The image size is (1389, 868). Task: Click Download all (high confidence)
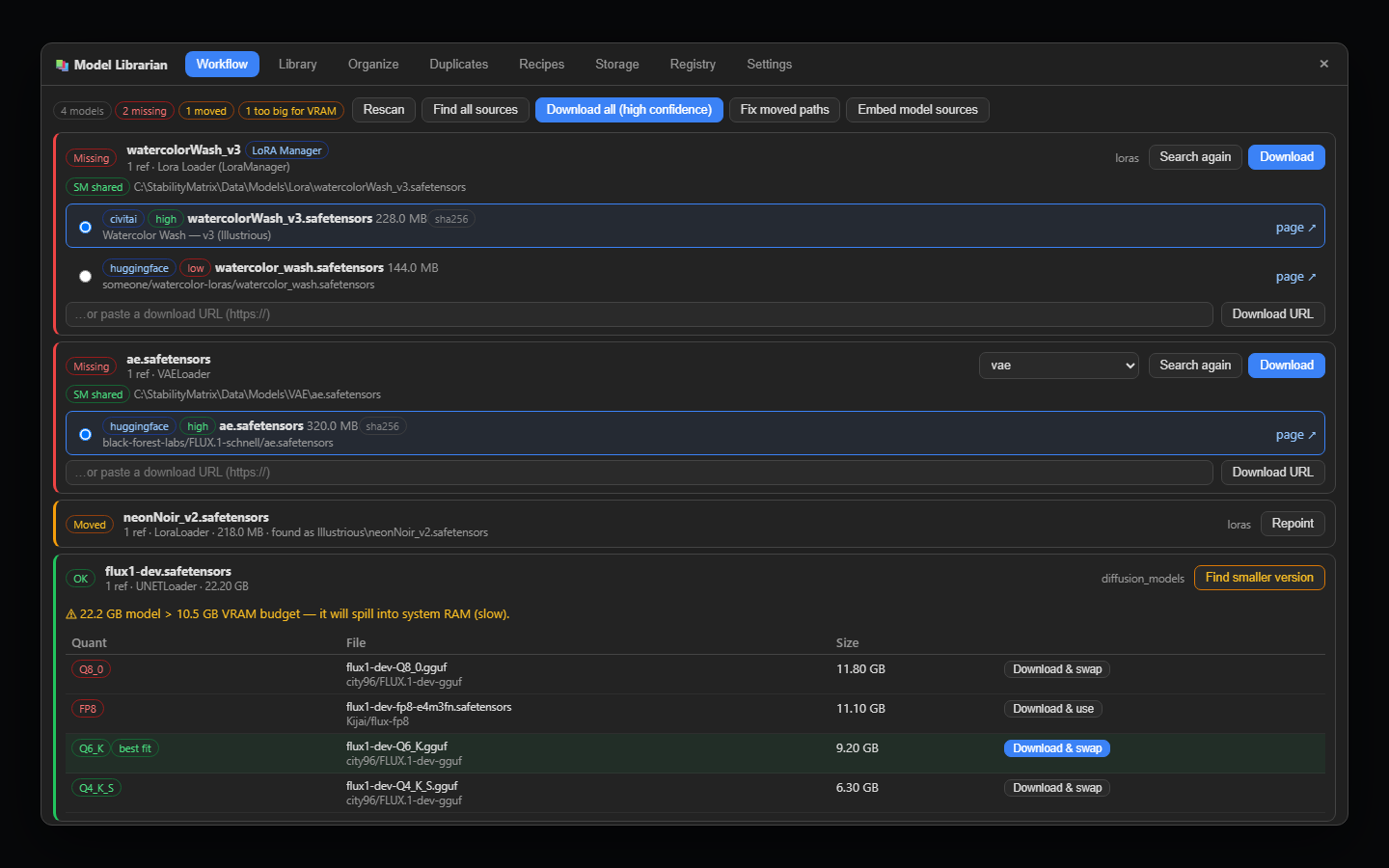tap(629, 110)
